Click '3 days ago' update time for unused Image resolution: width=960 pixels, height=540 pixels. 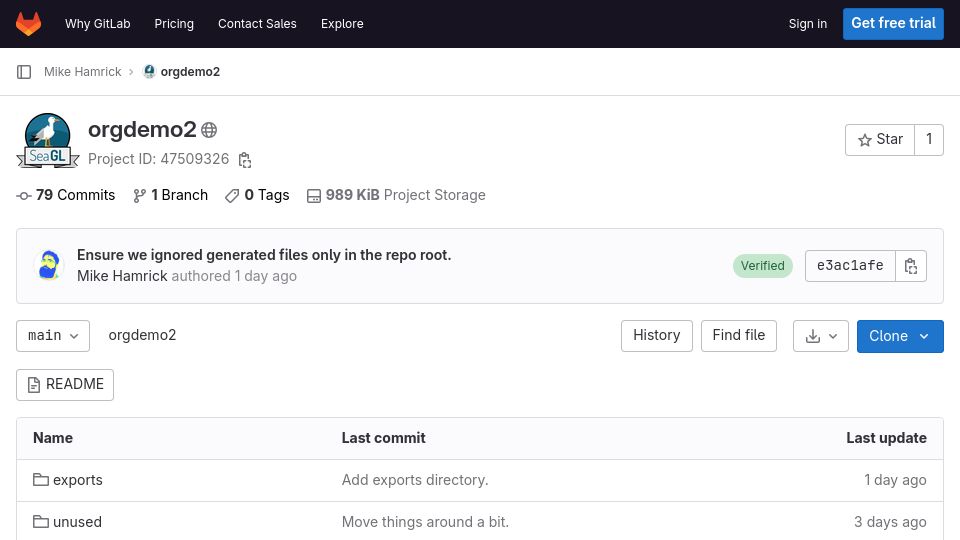click(890, 522)
